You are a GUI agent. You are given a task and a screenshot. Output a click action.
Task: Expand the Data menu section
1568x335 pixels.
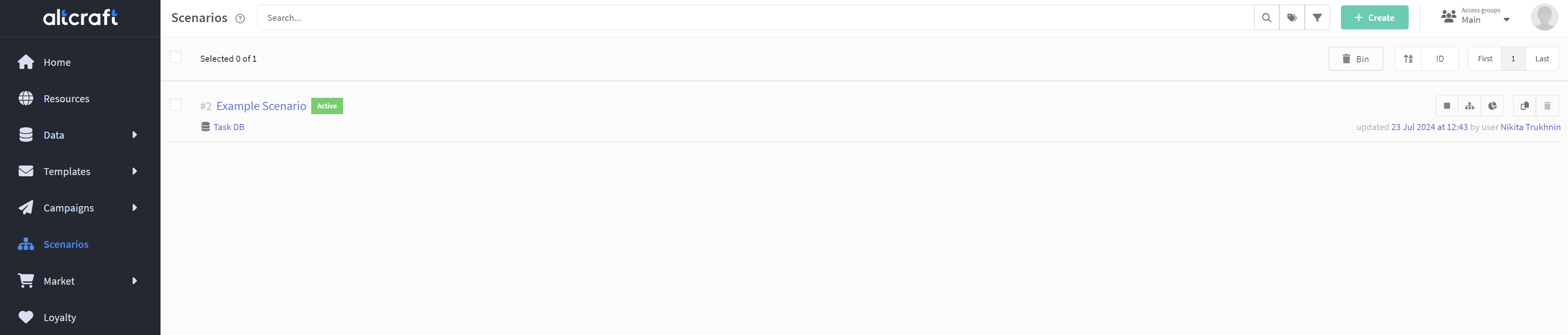point(79,135)
